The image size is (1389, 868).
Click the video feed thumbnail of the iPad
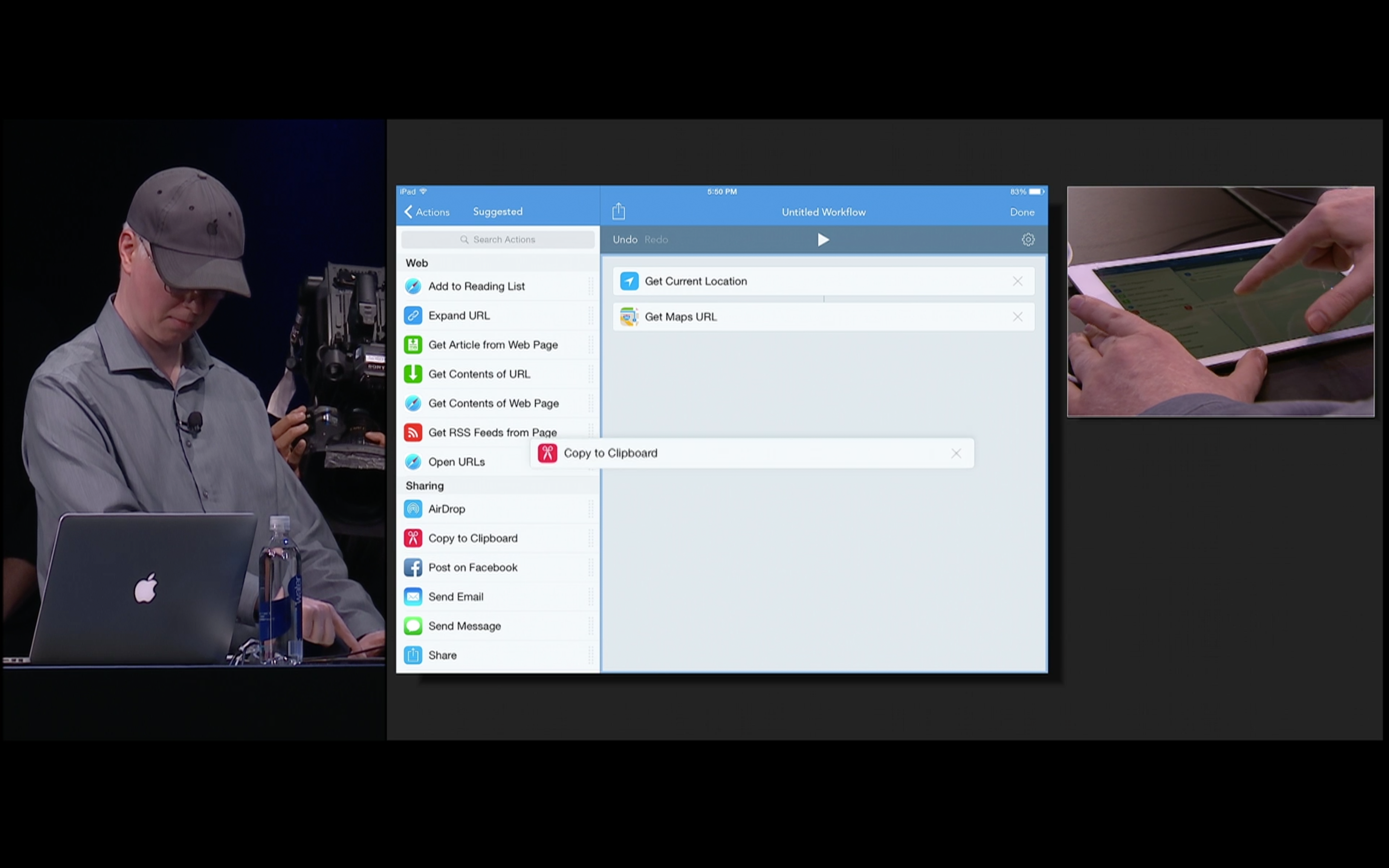click(x=1220, y=301)
